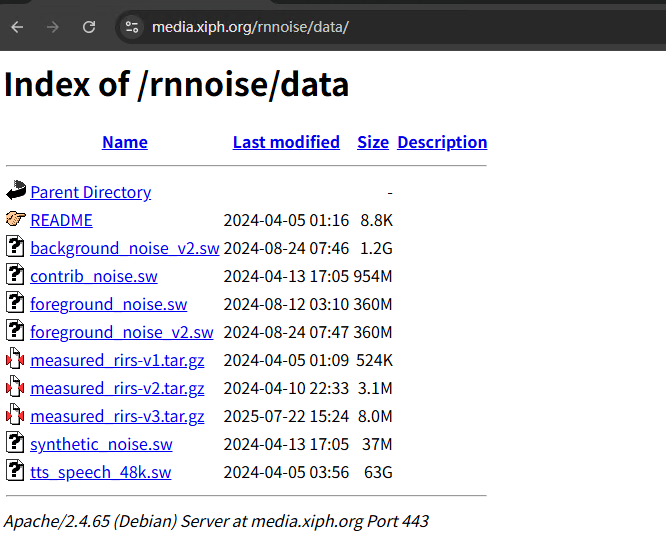This screenshot has height=545, width=666.
Task: Open the Parent Directory link
Action: (91, 192)
